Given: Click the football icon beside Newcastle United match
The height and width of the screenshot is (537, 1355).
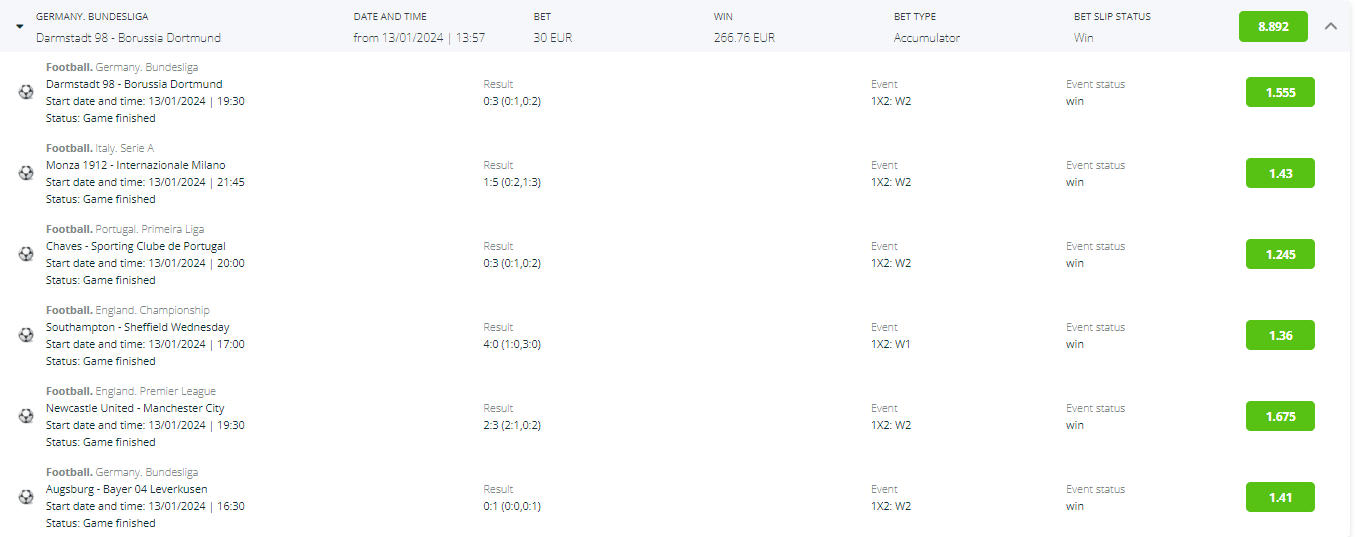Looking at the screenshot, I should (26, 416).
